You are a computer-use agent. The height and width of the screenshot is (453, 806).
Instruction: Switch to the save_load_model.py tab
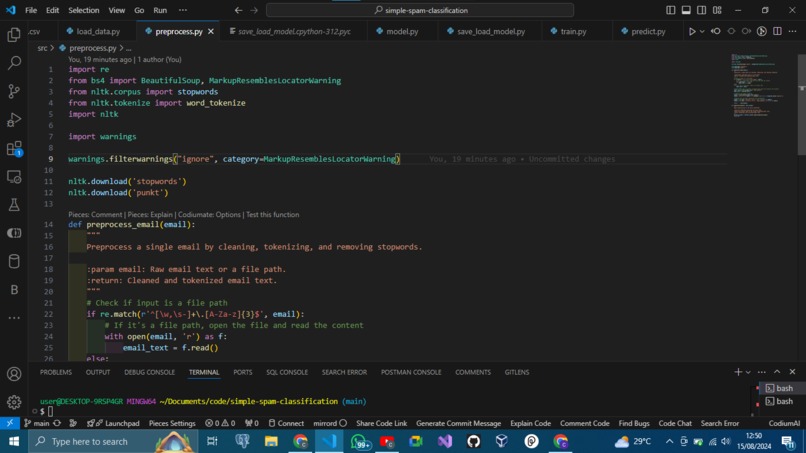(491, 31)
